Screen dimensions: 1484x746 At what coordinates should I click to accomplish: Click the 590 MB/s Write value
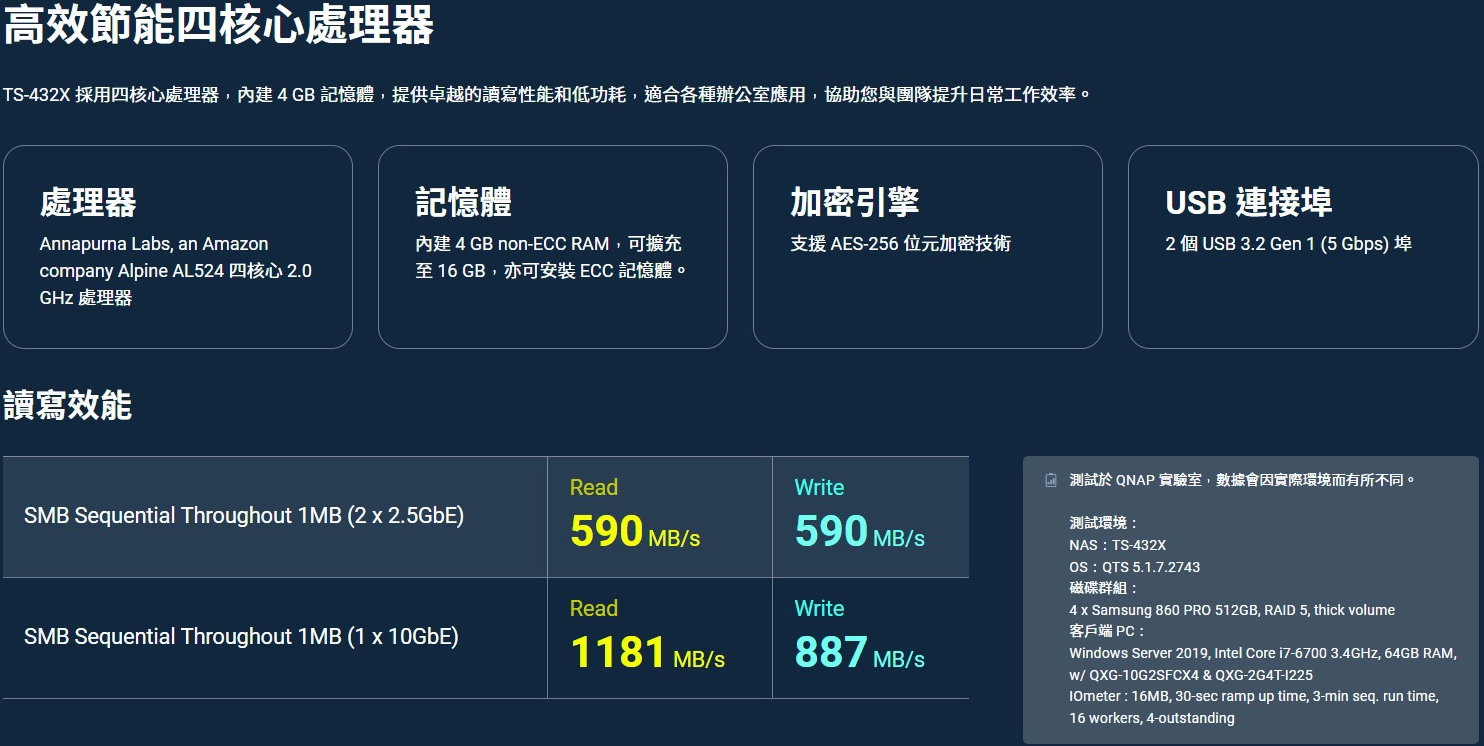860,531
